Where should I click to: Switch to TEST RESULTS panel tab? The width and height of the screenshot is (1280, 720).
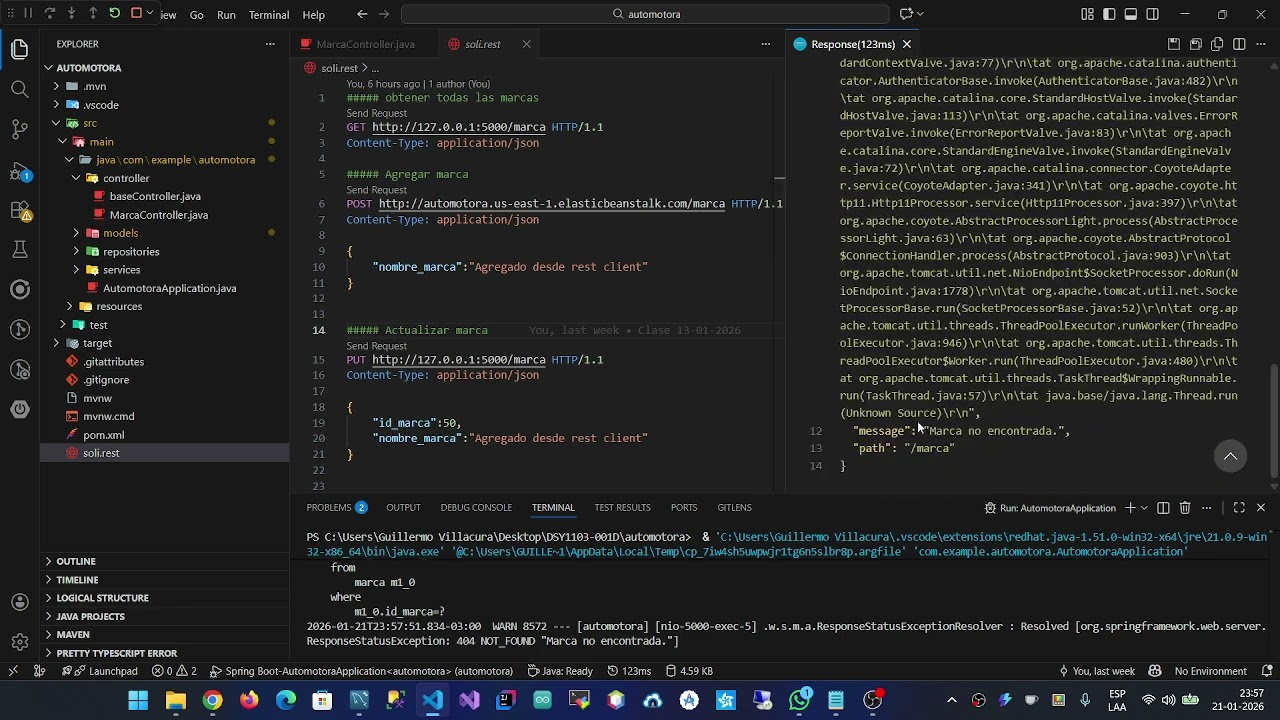(x=622, y=507)
